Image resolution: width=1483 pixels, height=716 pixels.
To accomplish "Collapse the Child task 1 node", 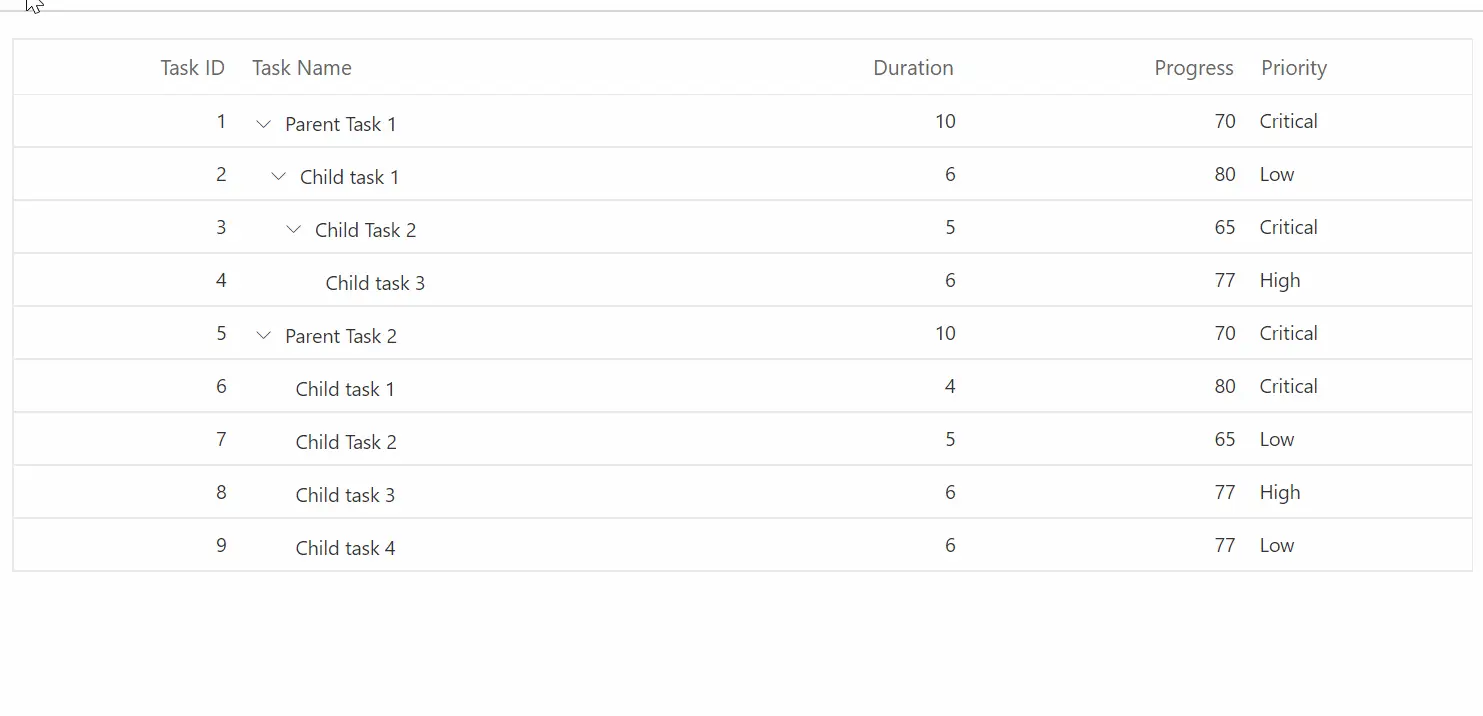I will [278, 176].
